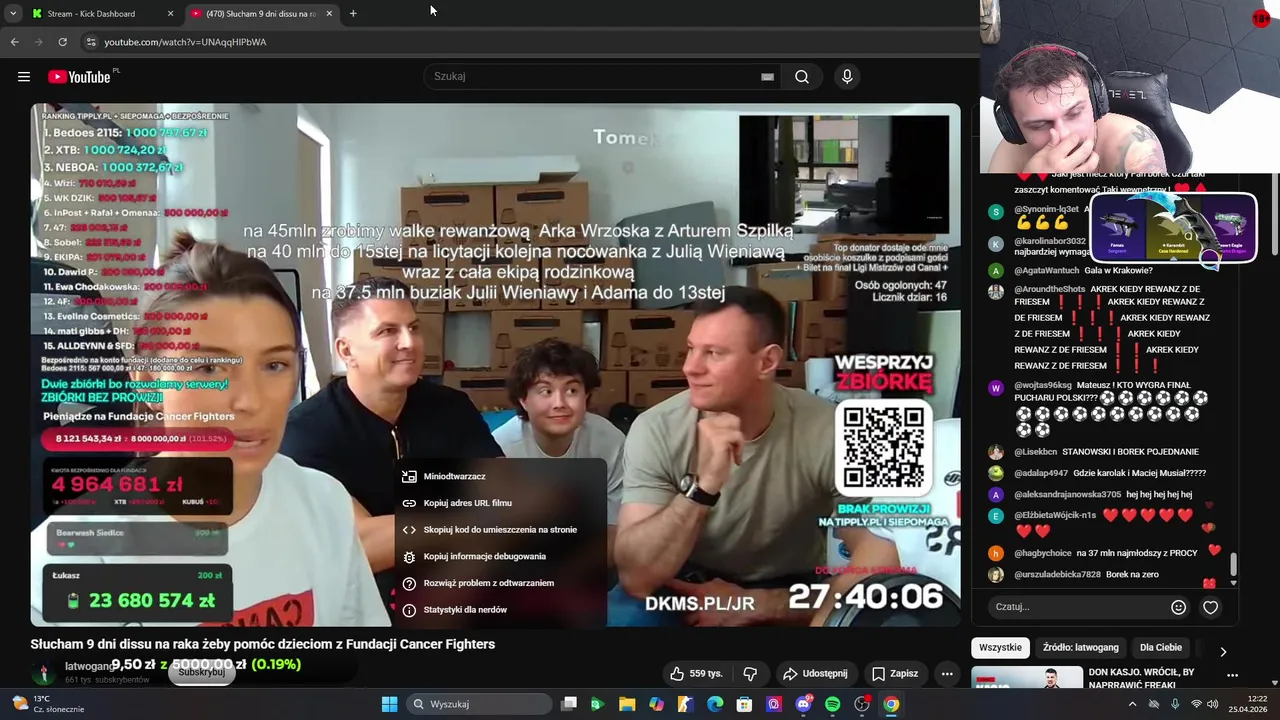Reload the page
This screenshot has height=720, width=1280.
point(63,42)
